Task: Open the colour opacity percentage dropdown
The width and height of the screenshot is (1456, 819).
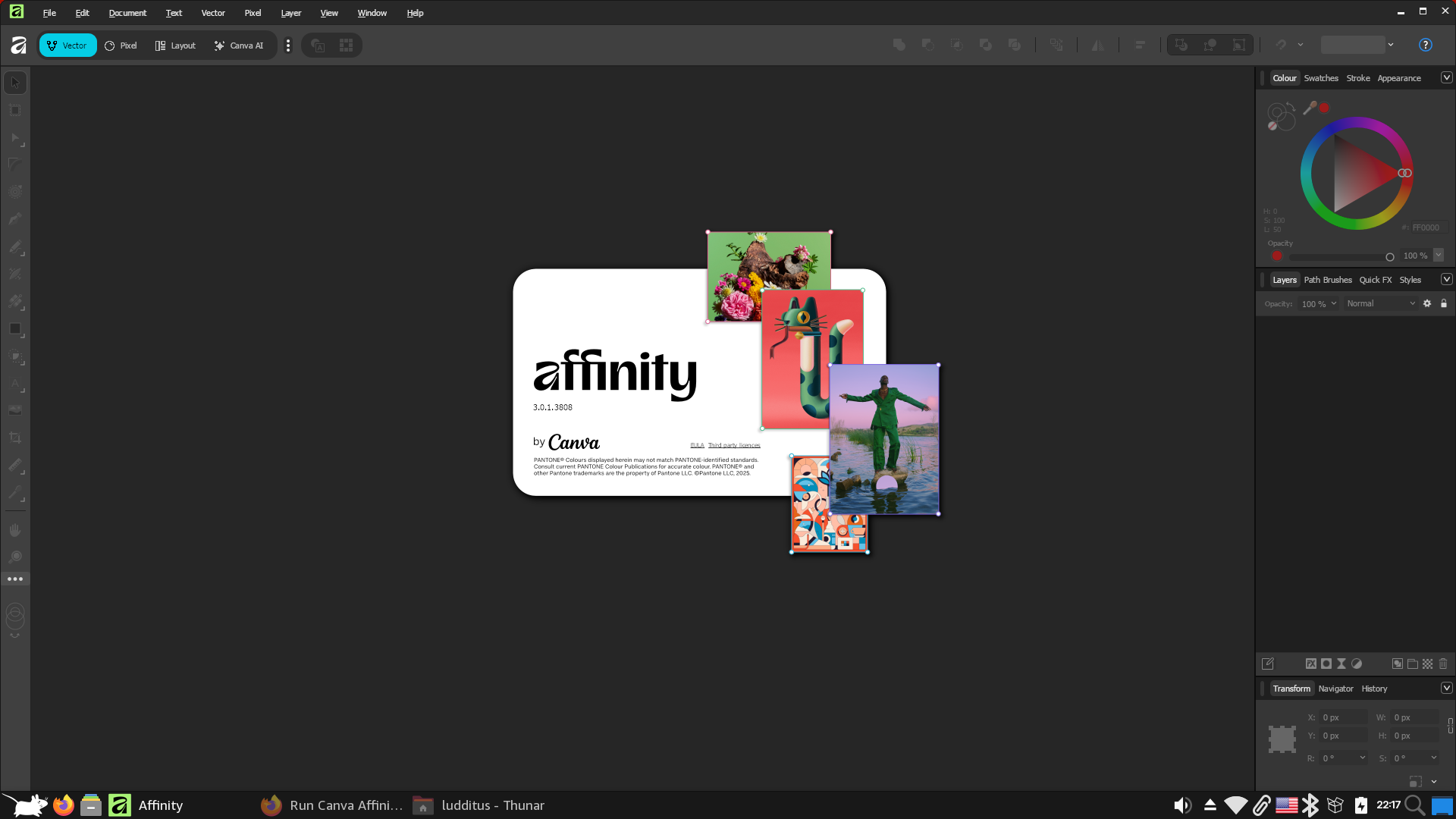Action: [1439, 256]
